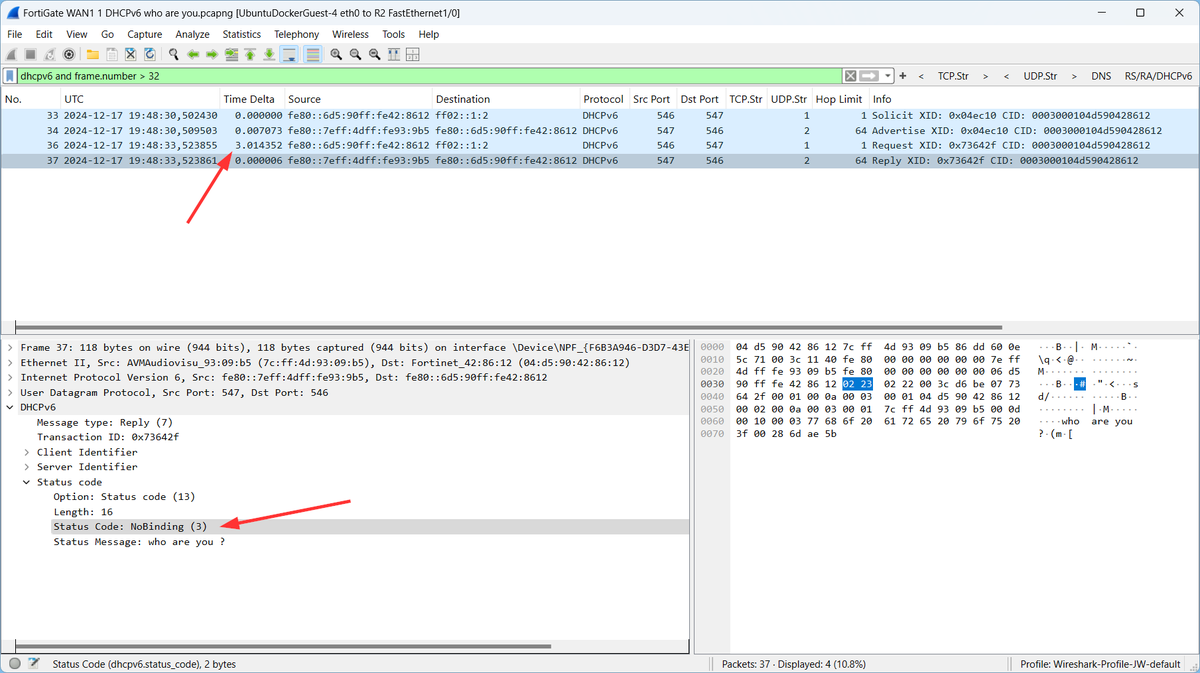Restart the current capture
Screen dimensions: 1200x673
[49, 54]
